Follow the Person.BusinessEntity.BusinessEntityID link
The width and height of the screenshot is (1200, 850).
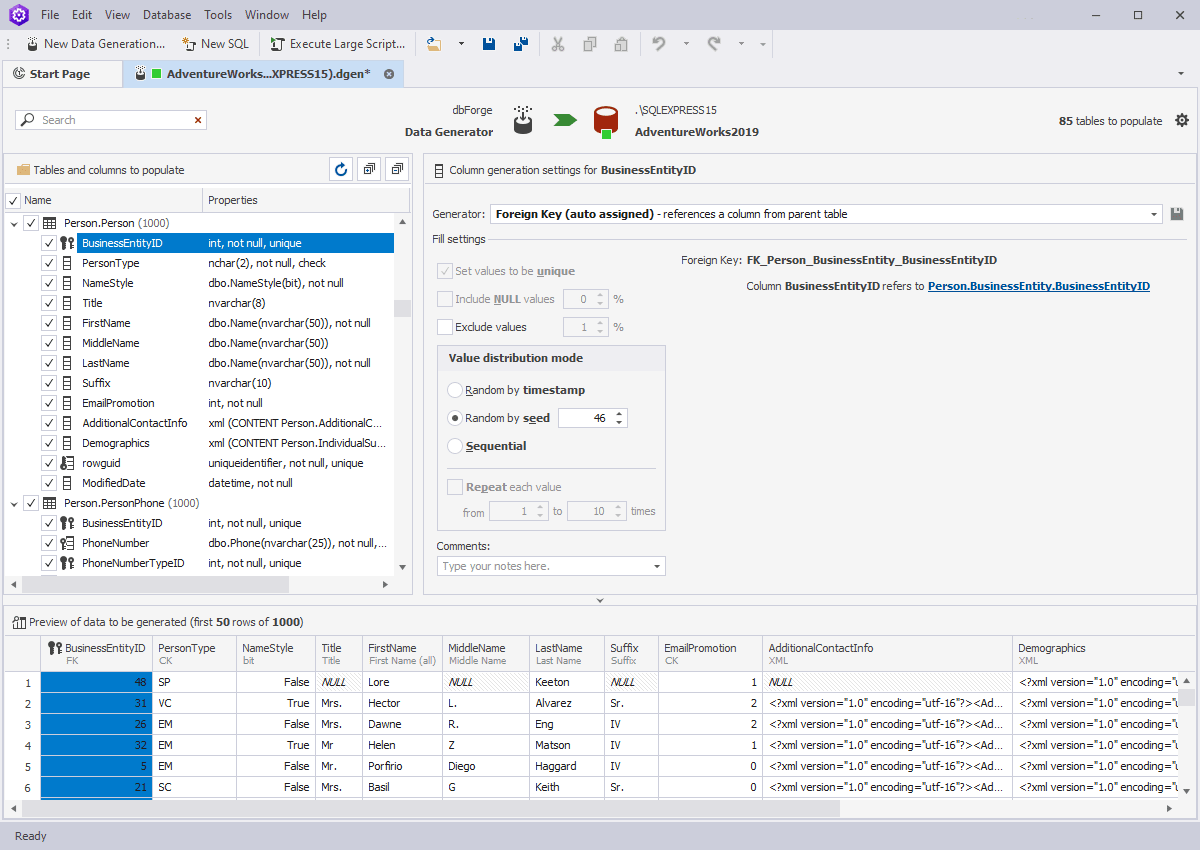click(x=1038, y=286)
